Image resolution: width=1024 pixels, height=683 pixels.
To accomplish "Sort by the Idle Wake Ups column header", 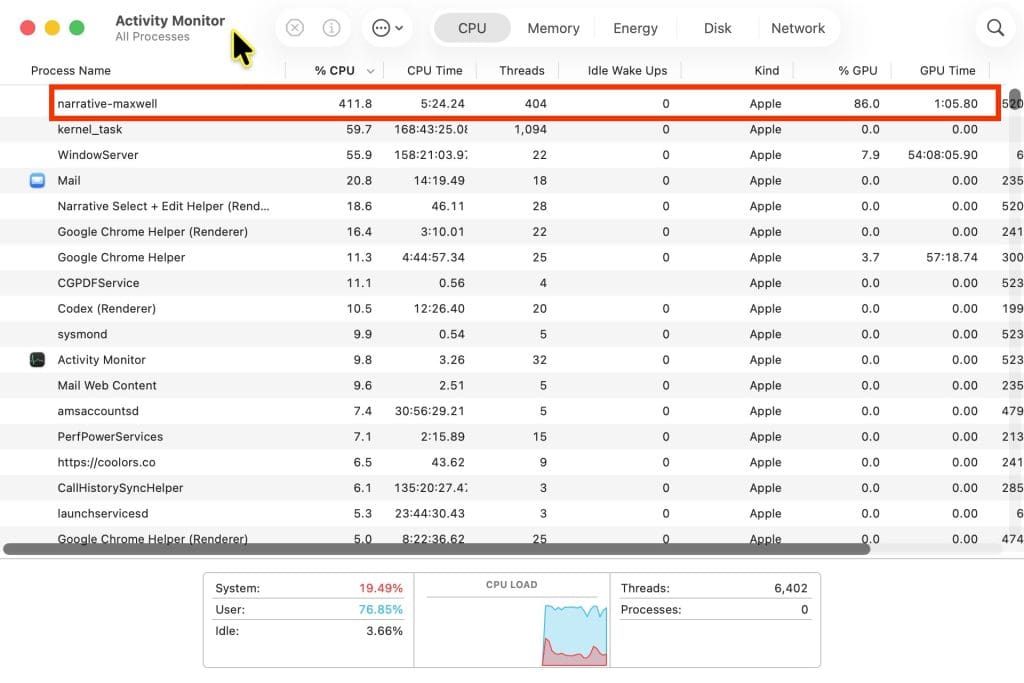I will point(627,71).
